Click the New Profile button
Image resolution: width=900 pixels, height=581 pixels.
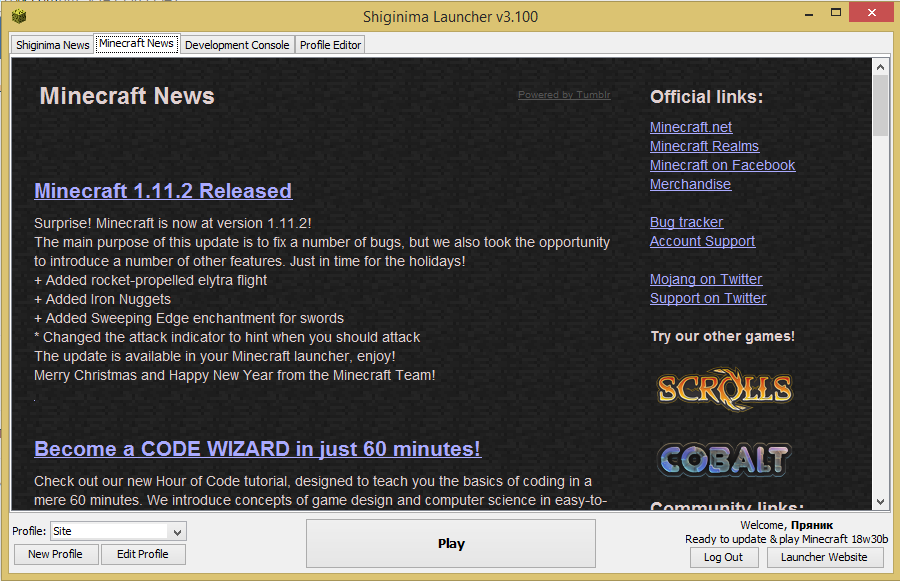56,554
